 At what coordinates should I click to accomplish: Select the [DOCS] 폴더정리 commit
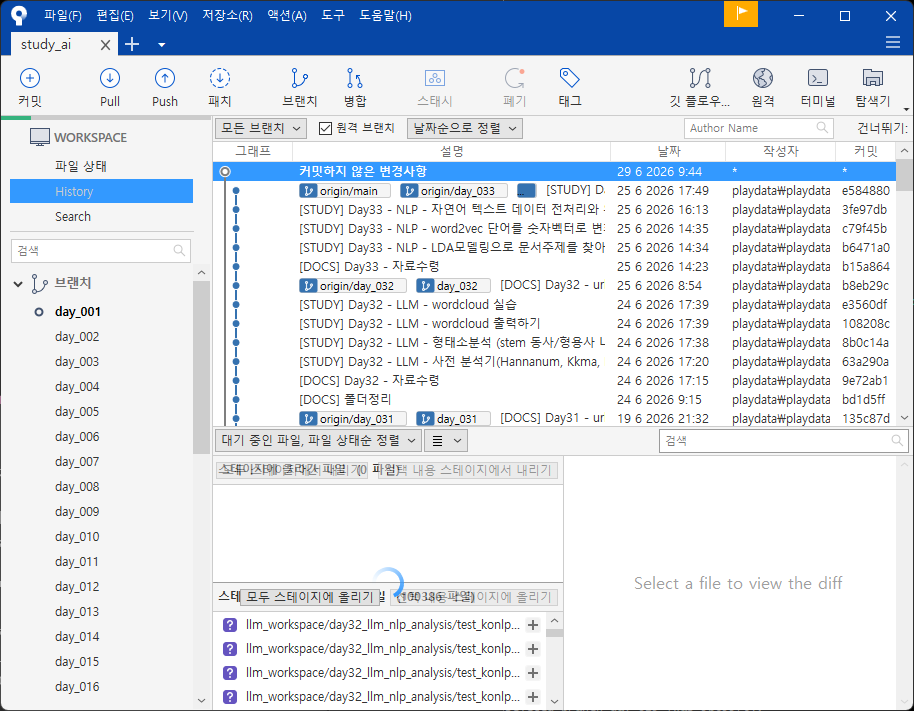pyautogui.click(x=554, y=400)
